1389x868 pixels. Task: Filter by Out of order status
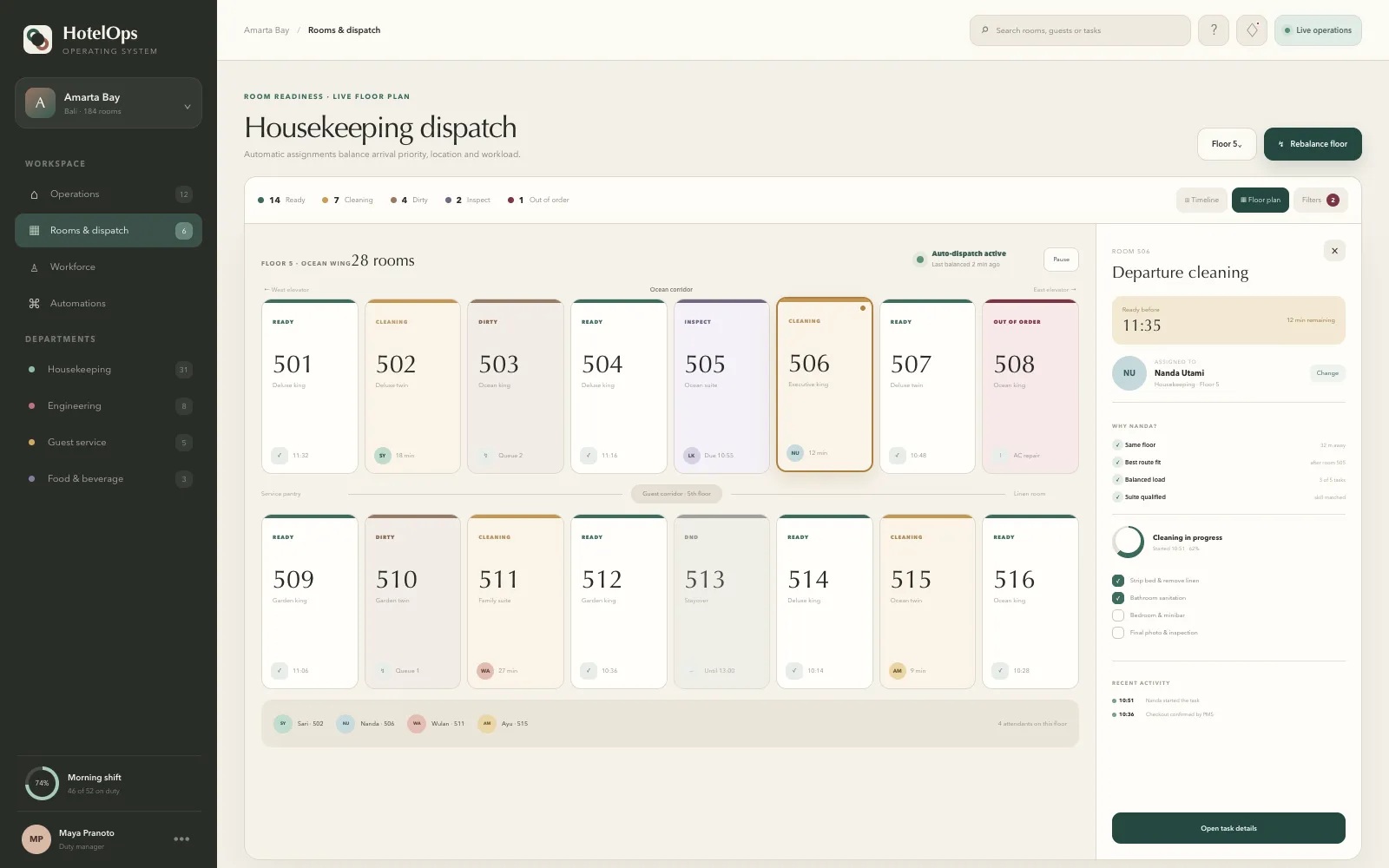point(538,201)
